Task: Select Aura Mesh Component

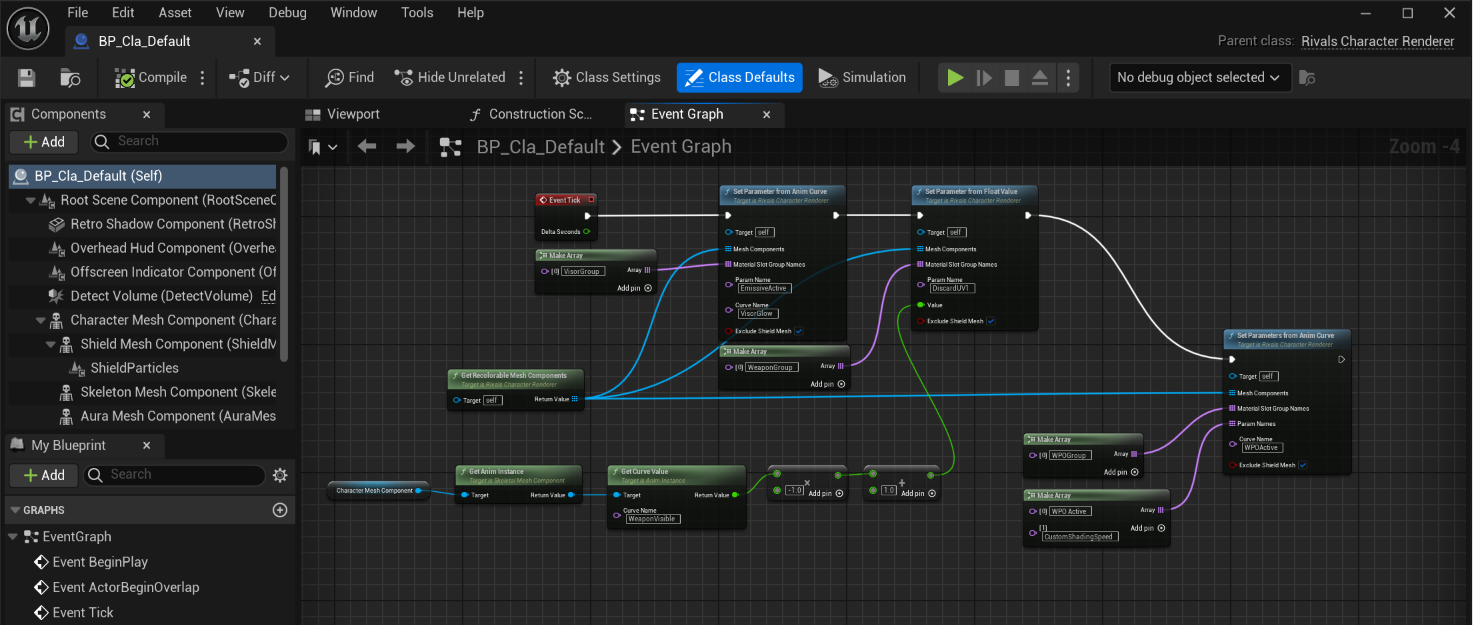Action: tap(167, 416)
